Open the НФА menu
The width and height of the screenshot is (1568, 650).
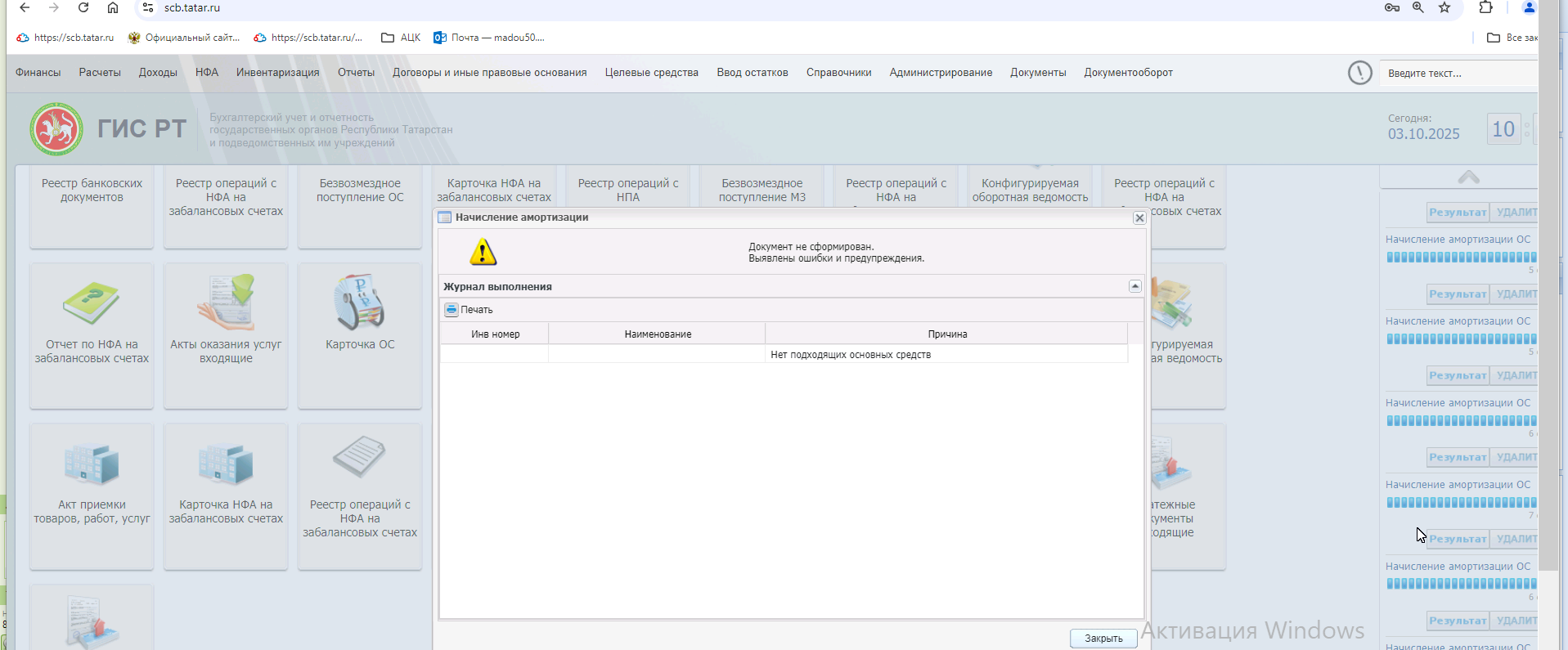click(207, 73)
